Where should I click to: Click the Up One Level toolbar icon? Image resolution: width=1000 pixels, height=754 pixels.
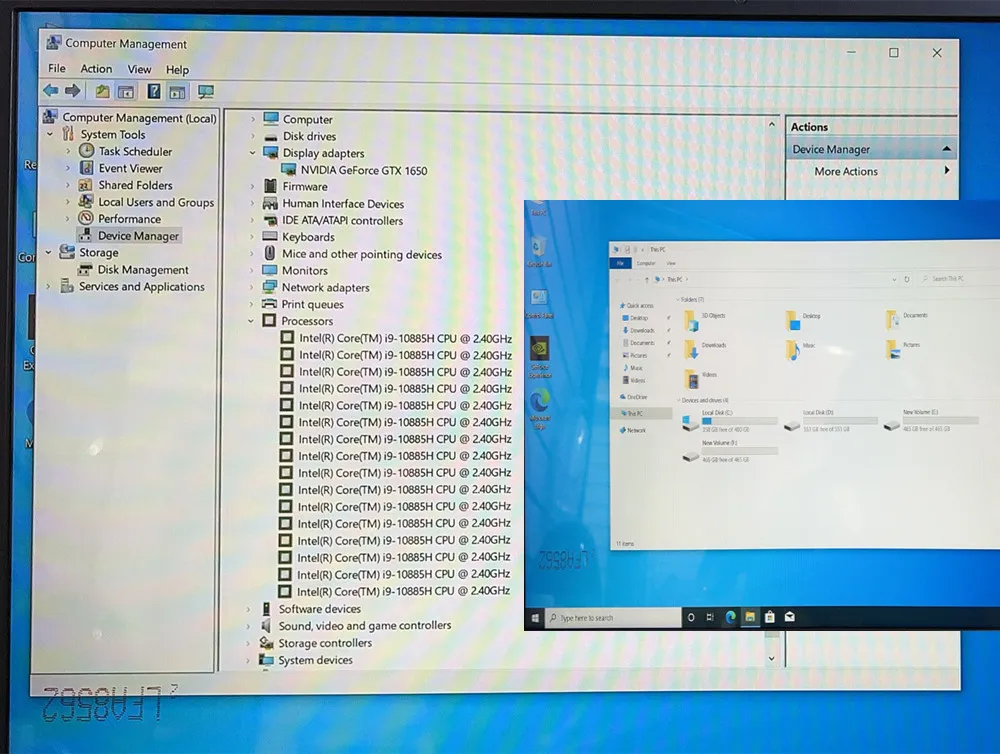[102, 91]
